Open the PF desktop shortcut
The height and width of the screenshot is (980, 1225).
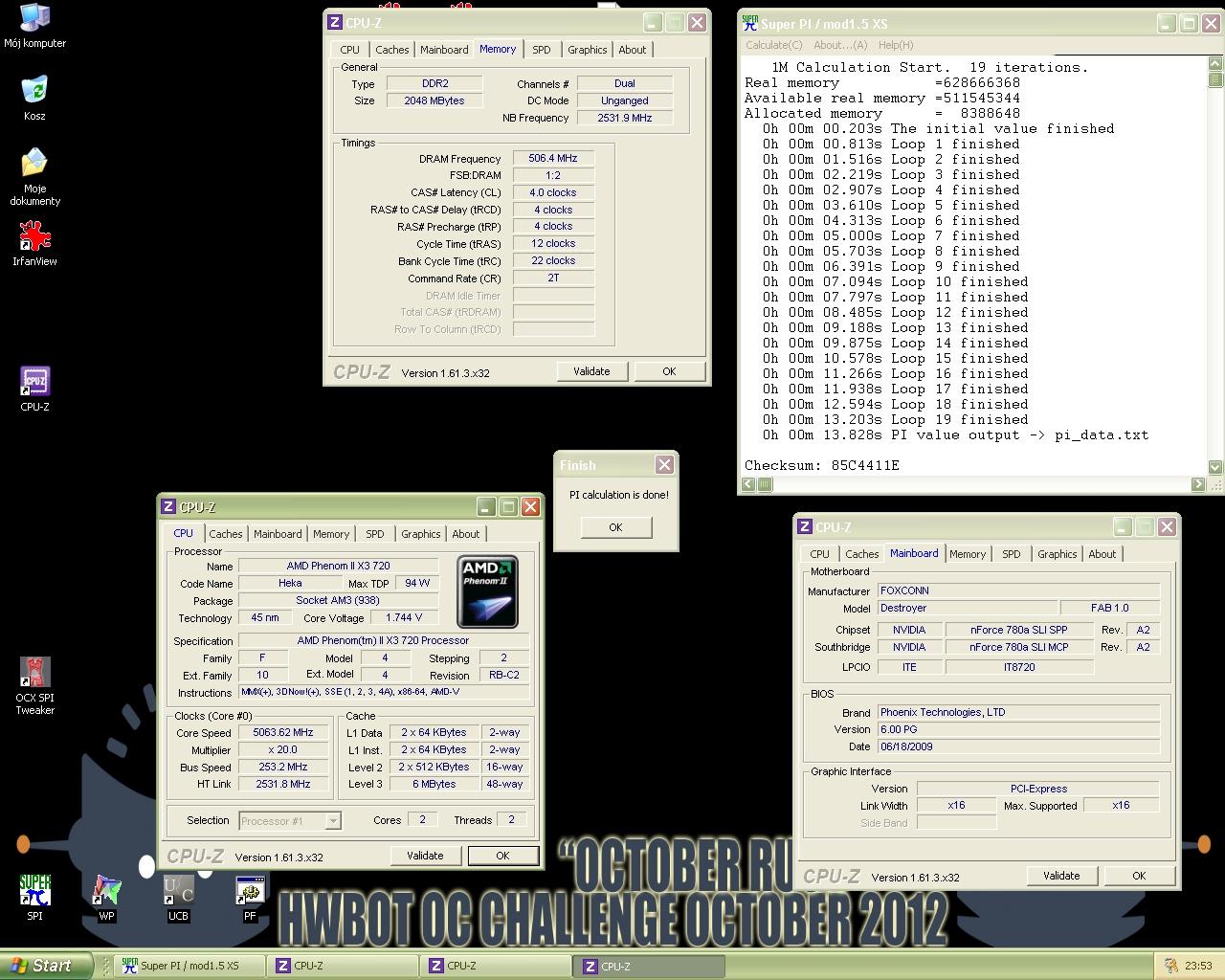pos(250,898)
